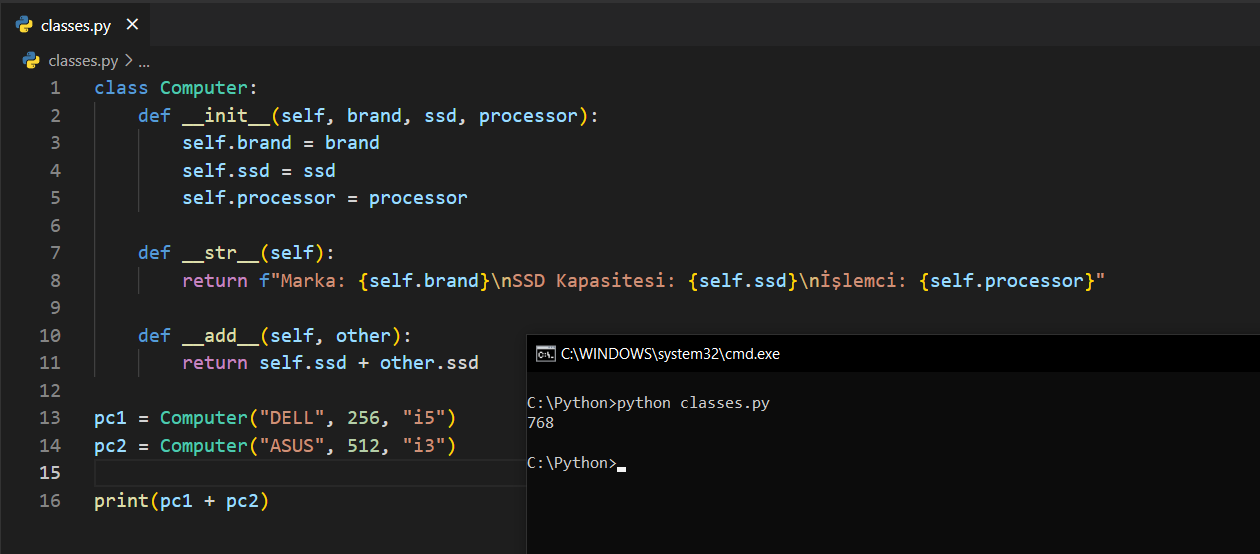This screenshot has height=554, width=1260.
Task: Select the classes.py editor tab label
Action: (x=76, y=26)
